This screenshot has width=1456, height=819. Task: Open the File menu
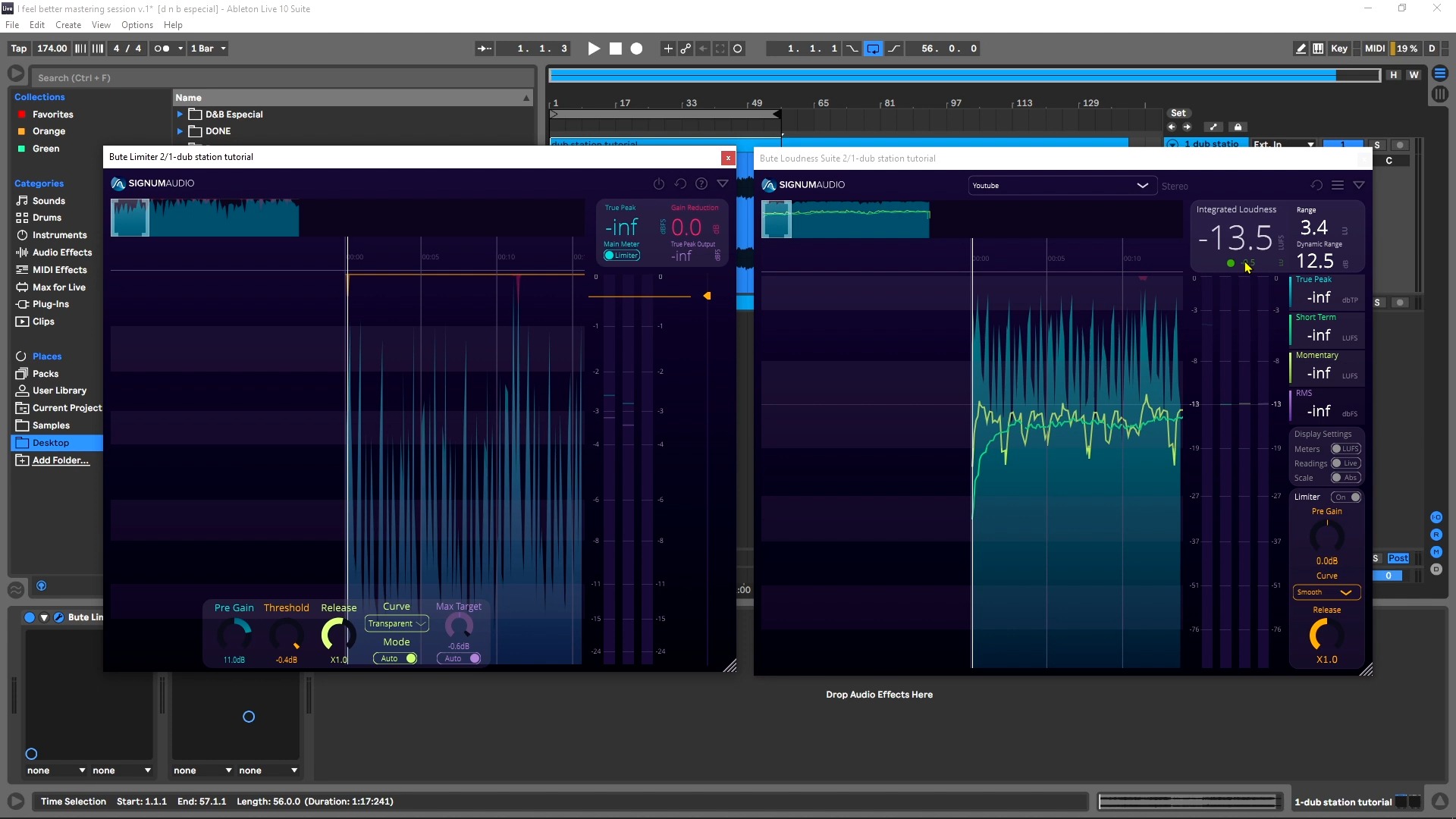click(12, 25)
